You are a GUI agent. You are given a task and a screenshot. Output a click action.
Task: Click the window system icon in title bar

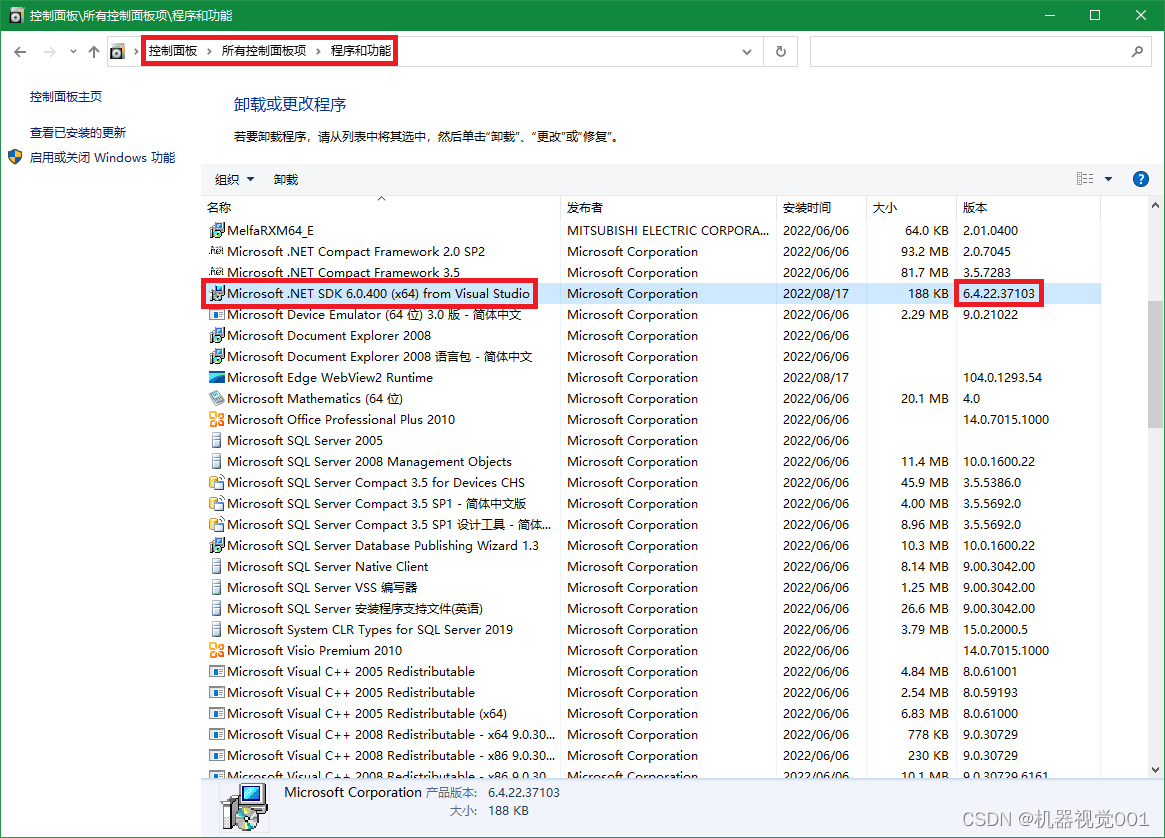click(16, 15)
